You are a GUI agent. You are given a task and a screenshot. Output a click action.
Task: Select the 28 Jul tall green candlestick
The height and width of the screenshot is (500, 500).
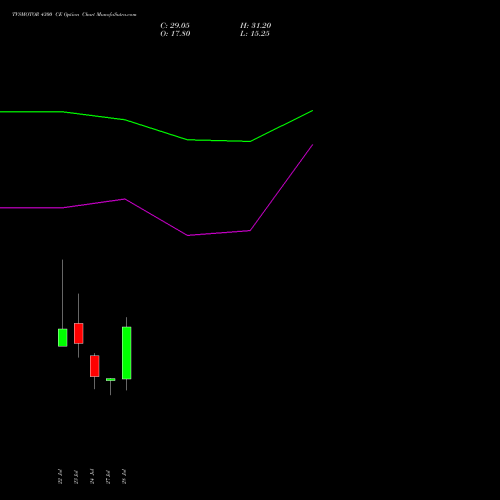click(x=126, y=353)
